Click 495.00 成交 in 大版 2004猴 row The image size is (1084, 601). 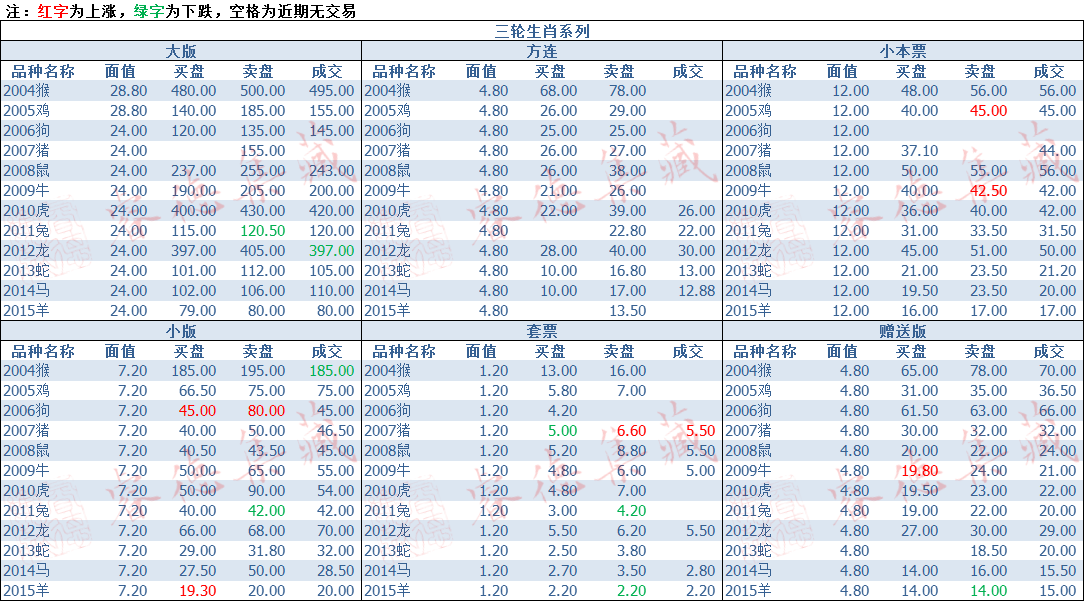pos(332,91)
